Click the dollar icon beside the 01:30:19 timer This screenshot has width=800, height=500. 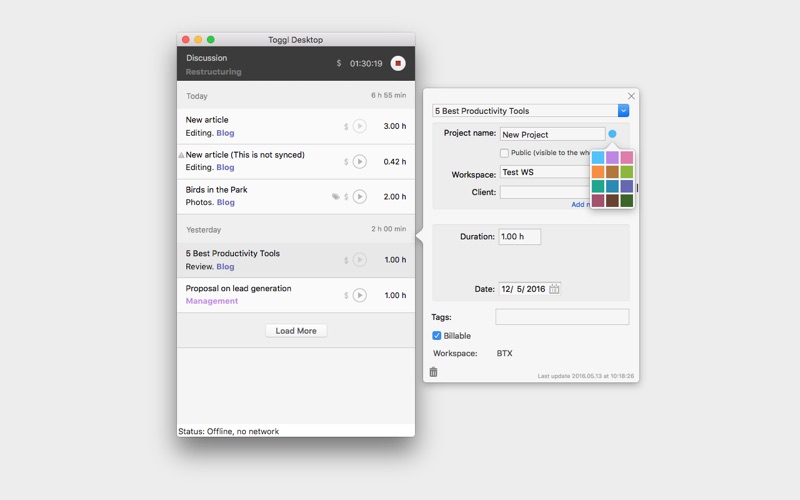point(339,63)
